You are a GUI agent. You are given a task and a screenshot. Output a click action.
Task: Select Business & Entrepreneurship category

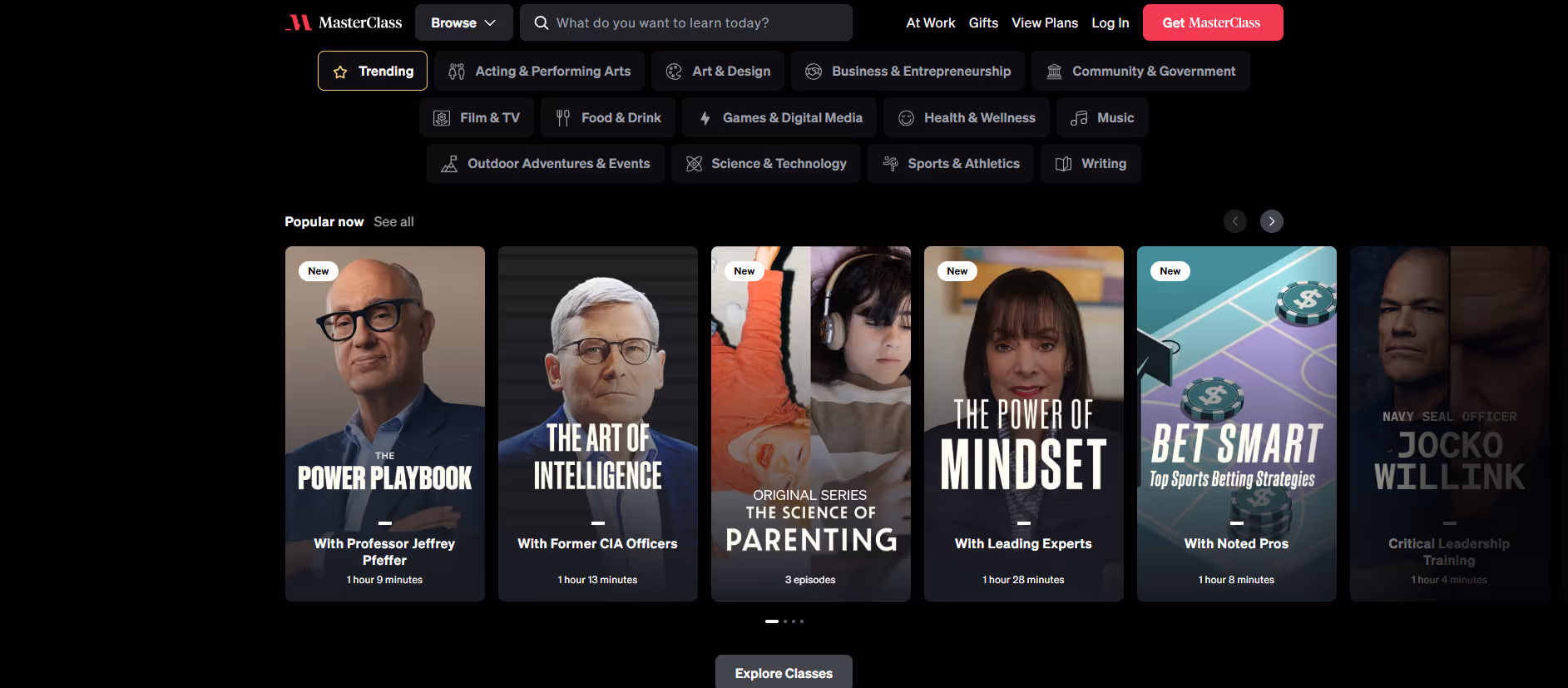click(908, 71)
